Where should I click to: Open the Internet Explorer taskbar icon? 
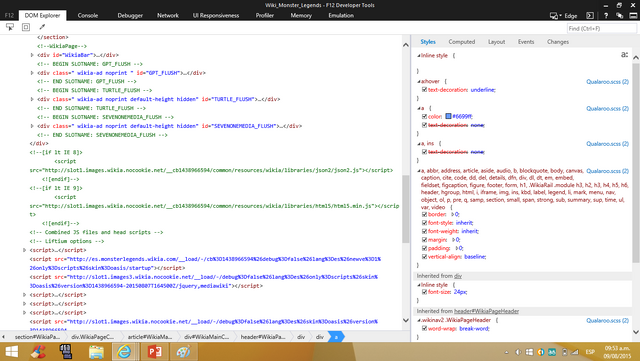[x=124, y=352]
